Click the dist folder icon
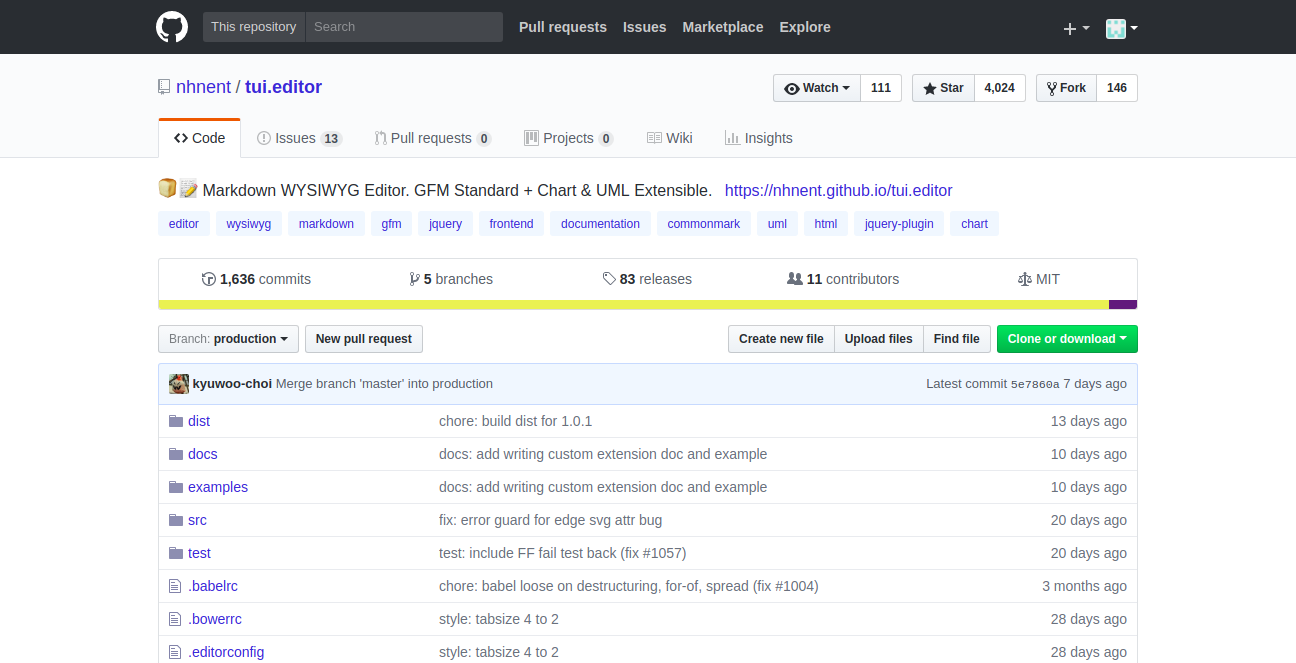This screenshot has height=663, width=1296. (x=176, y=421)
